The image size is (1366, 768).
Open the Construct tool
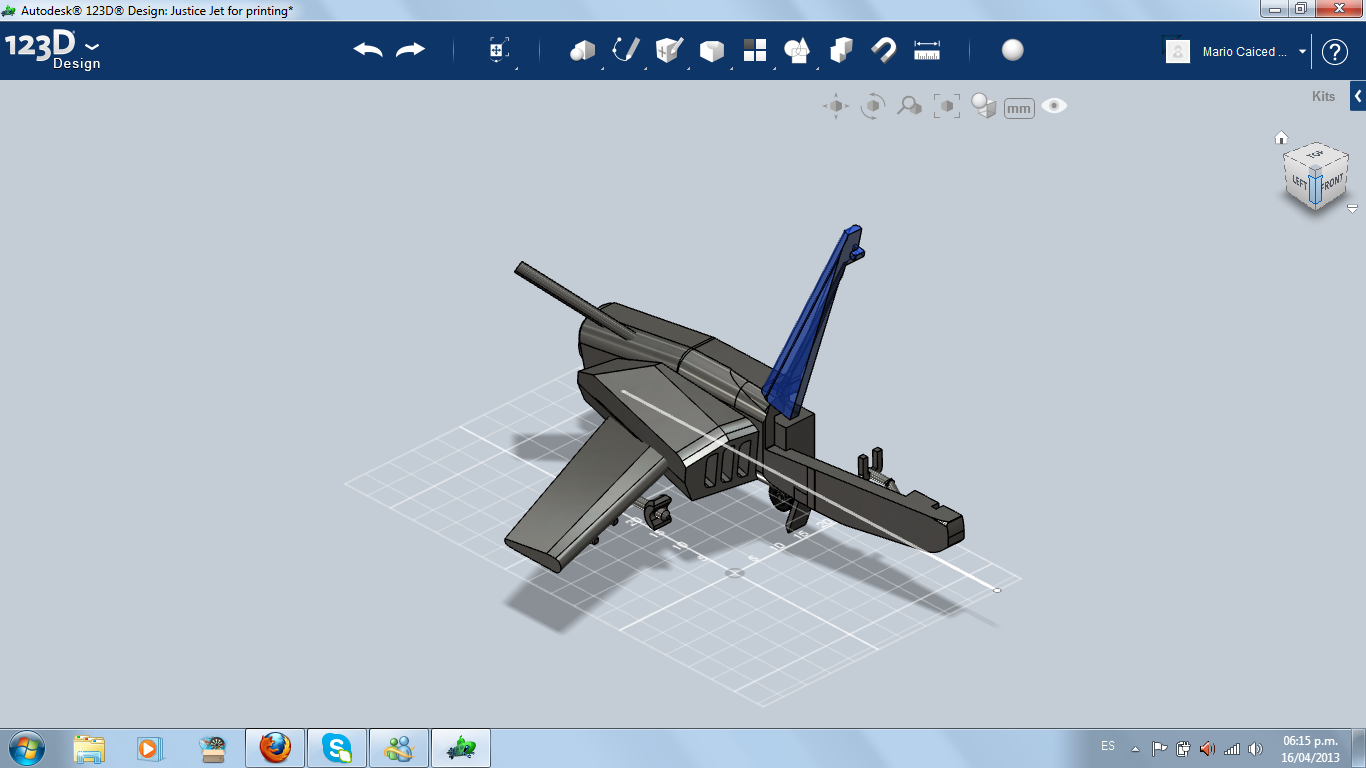click(669, 50)
